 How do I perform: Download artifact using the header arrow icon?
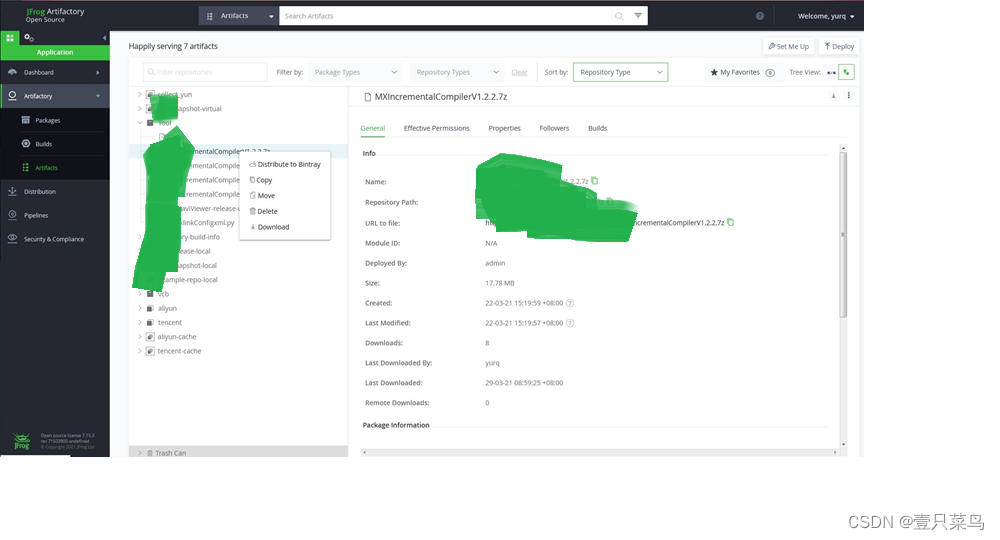(x=833, y=96)
